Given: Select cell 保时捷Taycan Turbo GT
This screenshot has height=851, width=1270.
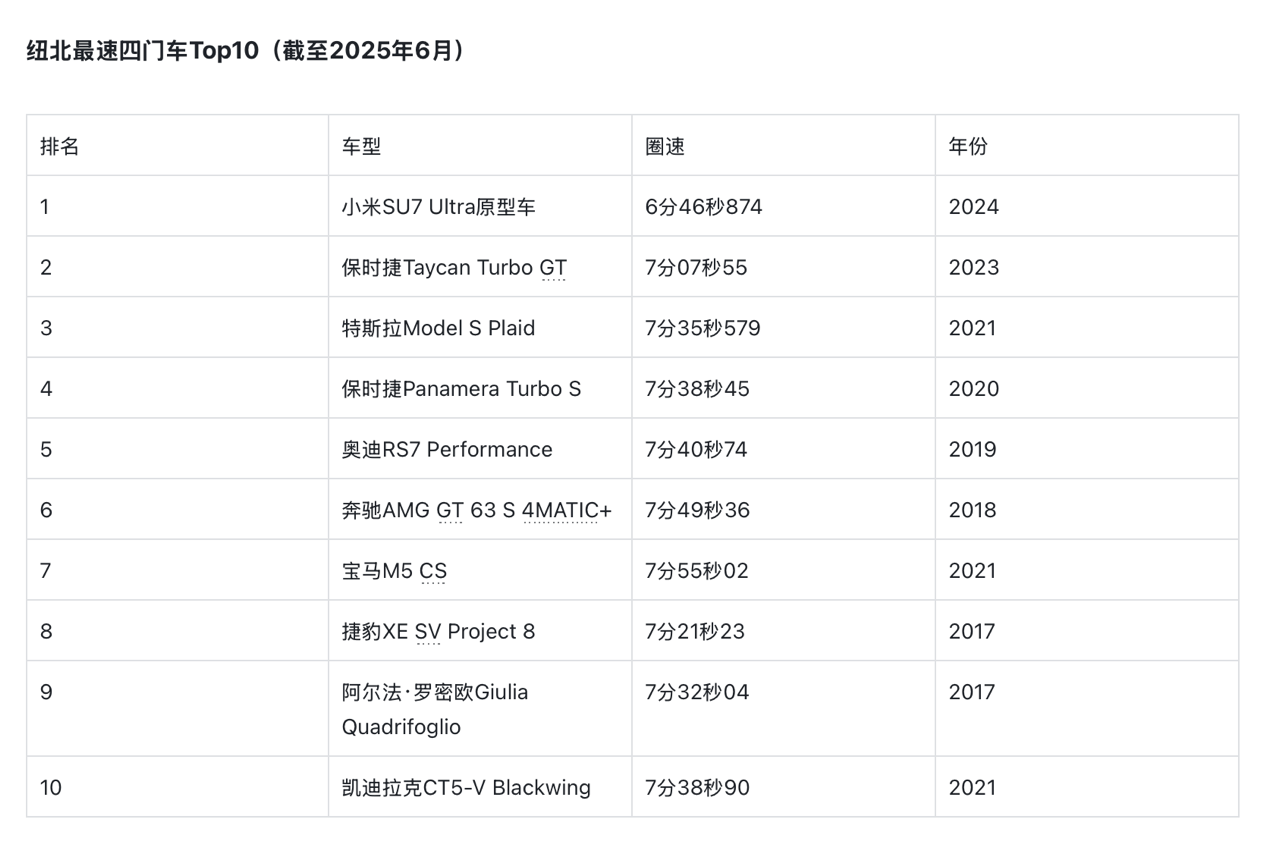Looking at the screenshot, I should click(x=480, y=267).
